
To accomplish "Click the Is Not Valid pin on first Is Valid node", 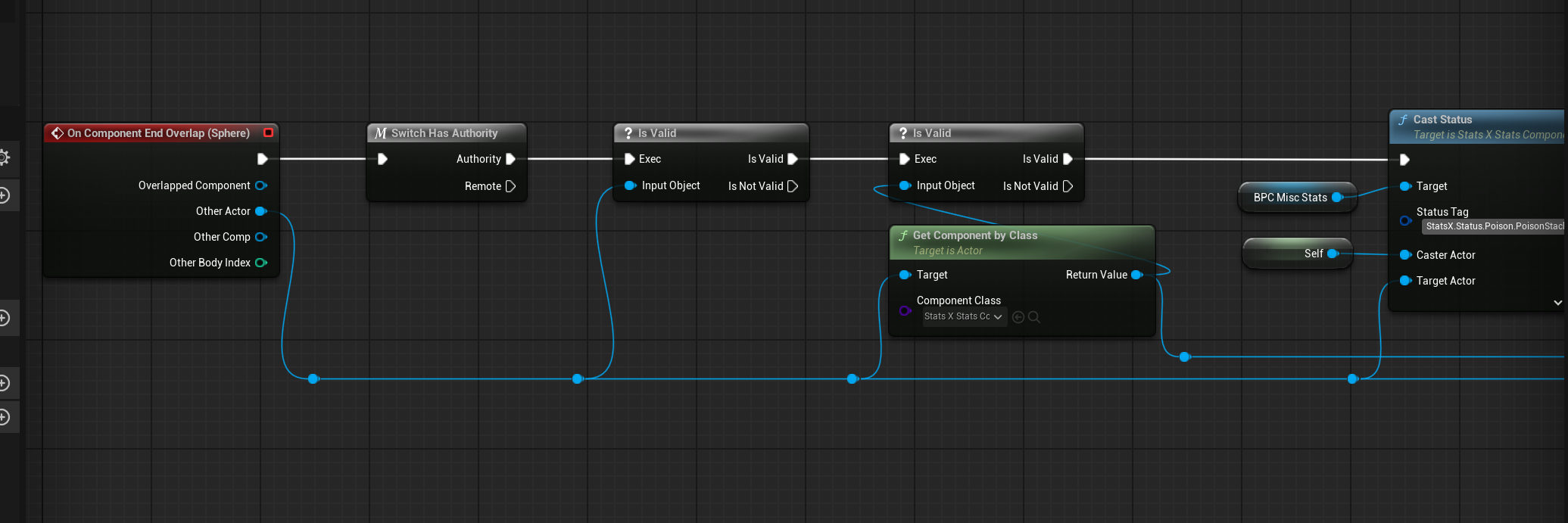I will click(x=793, y=186).
